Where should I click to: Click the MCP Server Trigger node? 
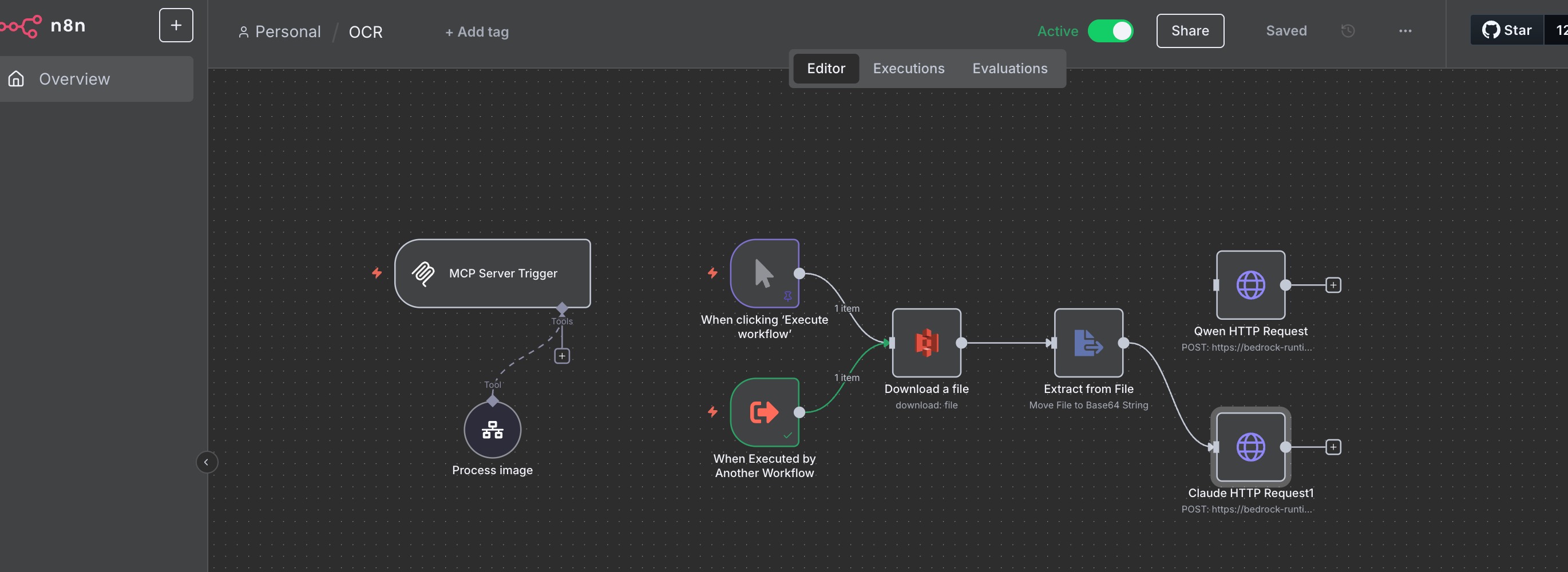[x=492, y=273]
